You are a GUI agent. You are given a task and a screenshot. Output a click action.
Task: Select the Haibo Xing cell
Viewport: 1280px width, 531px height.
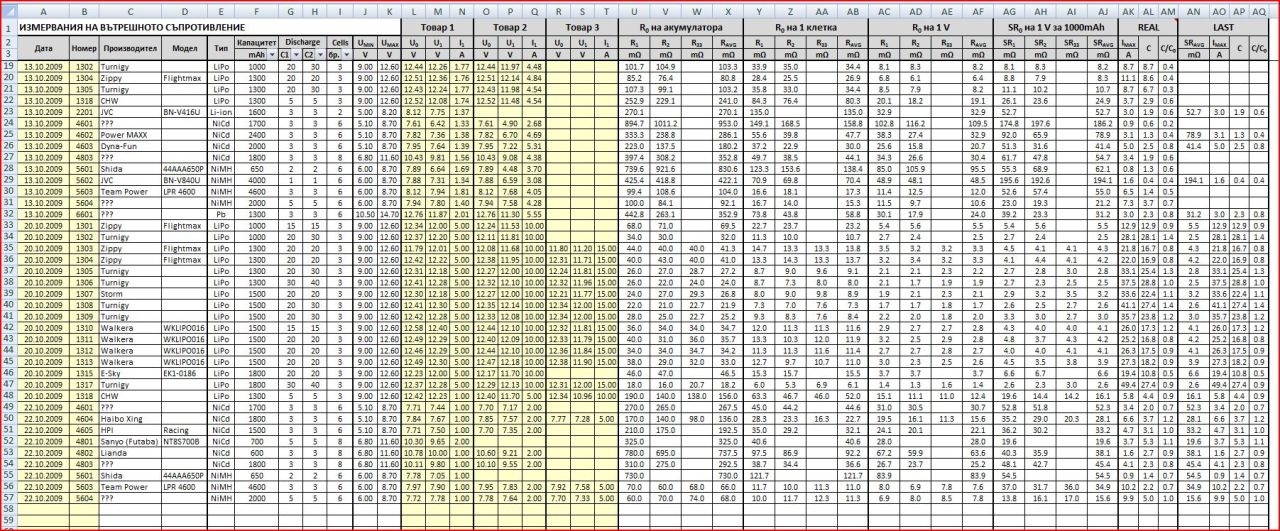coord(124,418)
